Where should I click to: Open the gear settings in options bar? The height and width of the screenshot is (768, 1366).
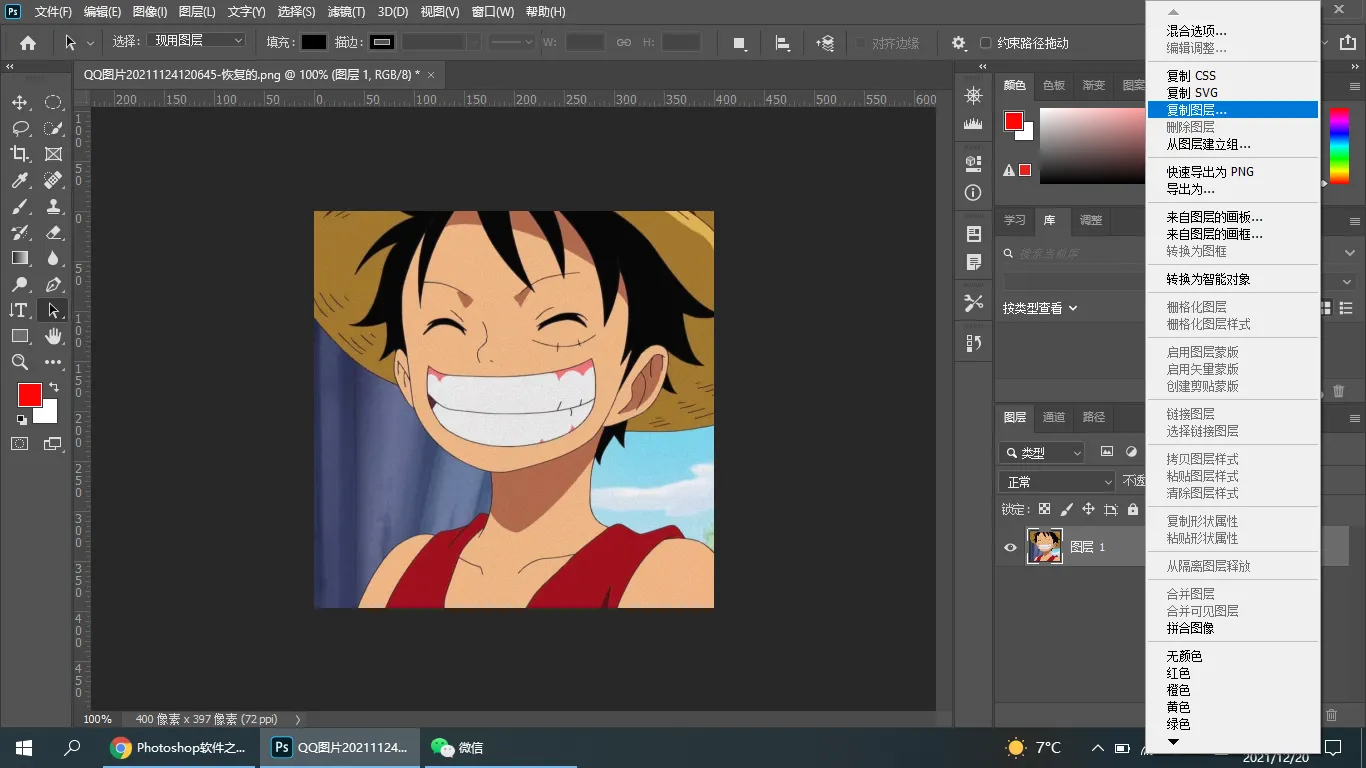[x=959, y=43]
